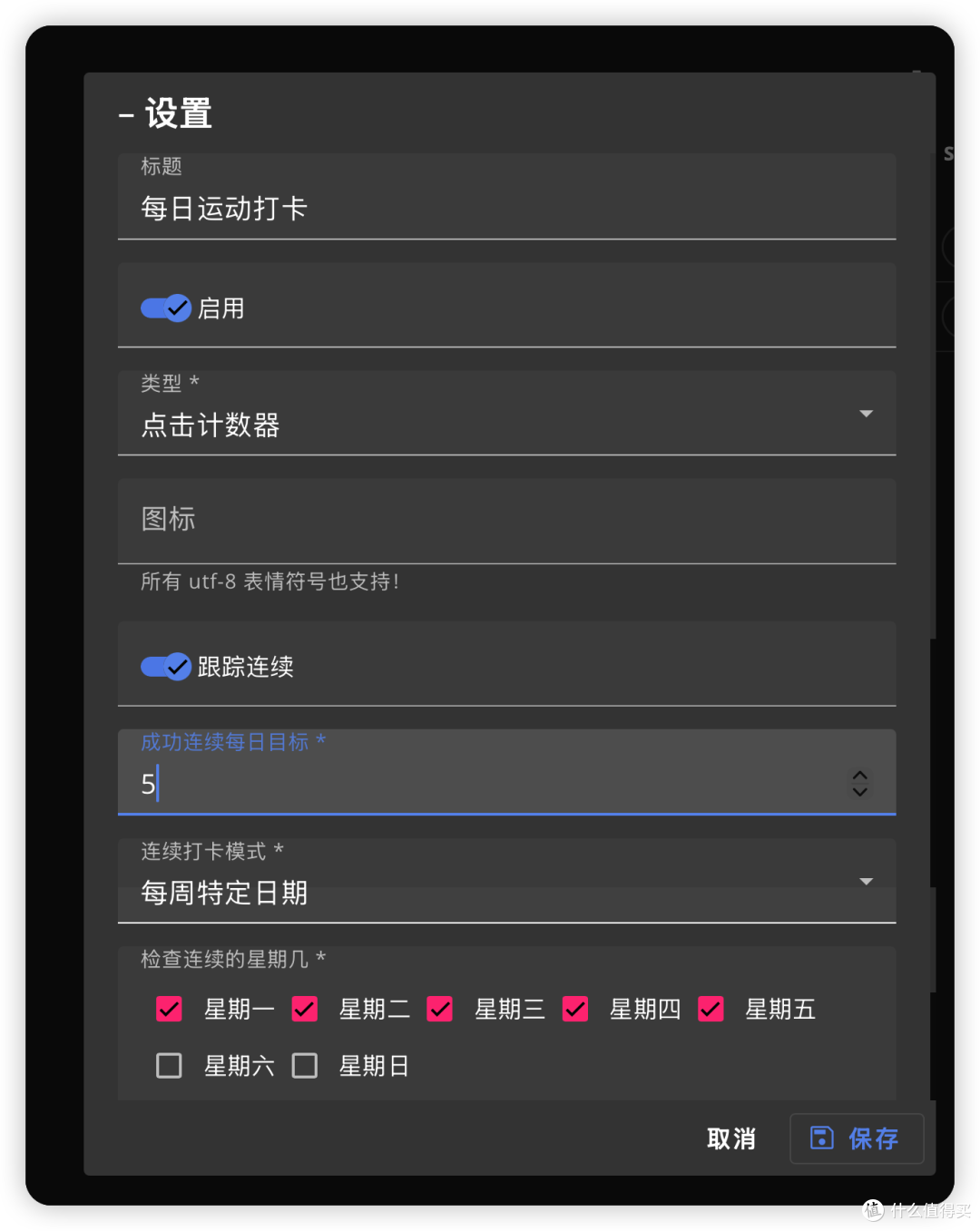Click the 图标 input field
980x1231 pixels.
(x=506, y=522)
